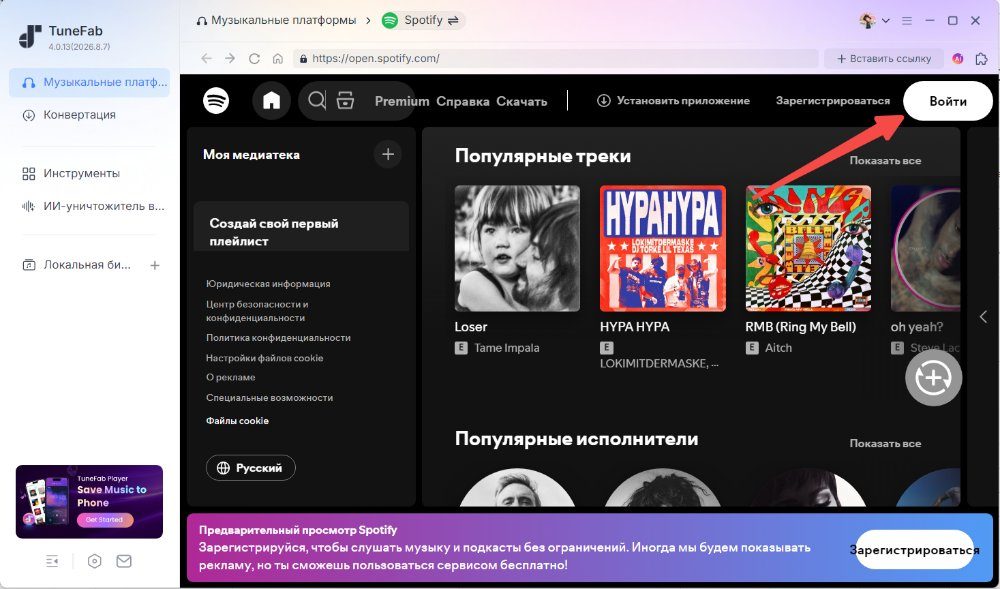Click Tame Impala artist name
This screenshot has width=1000, height=589.
[x=506, y=348]
